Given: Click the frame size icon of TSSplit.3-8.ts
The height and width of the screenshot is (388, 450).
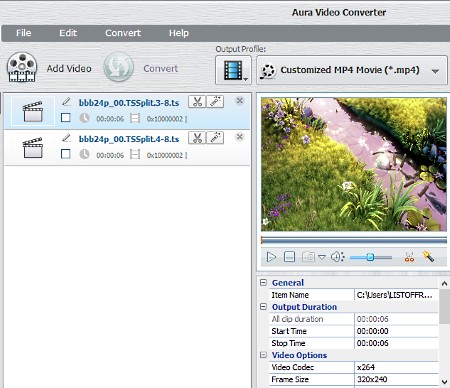Looking at the screenshot, I should pos(135,118).
